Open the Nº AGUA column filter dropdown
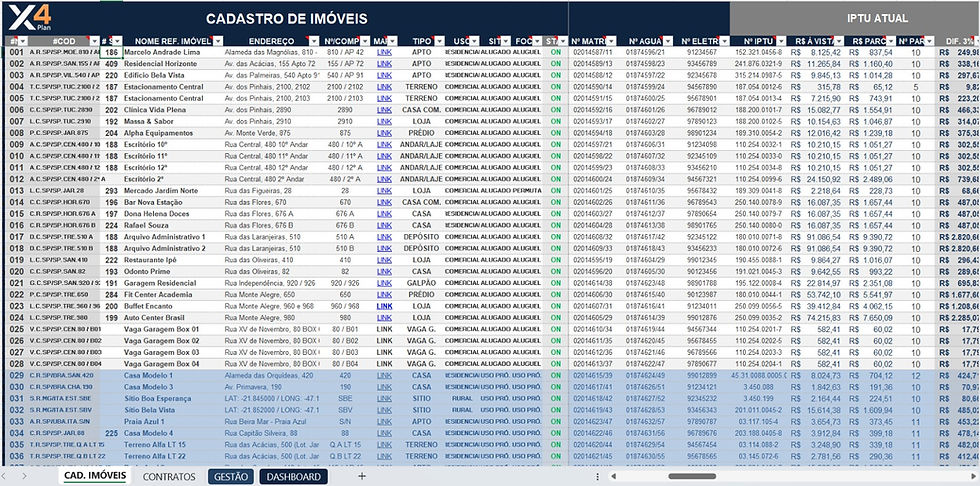 point(667,41)
